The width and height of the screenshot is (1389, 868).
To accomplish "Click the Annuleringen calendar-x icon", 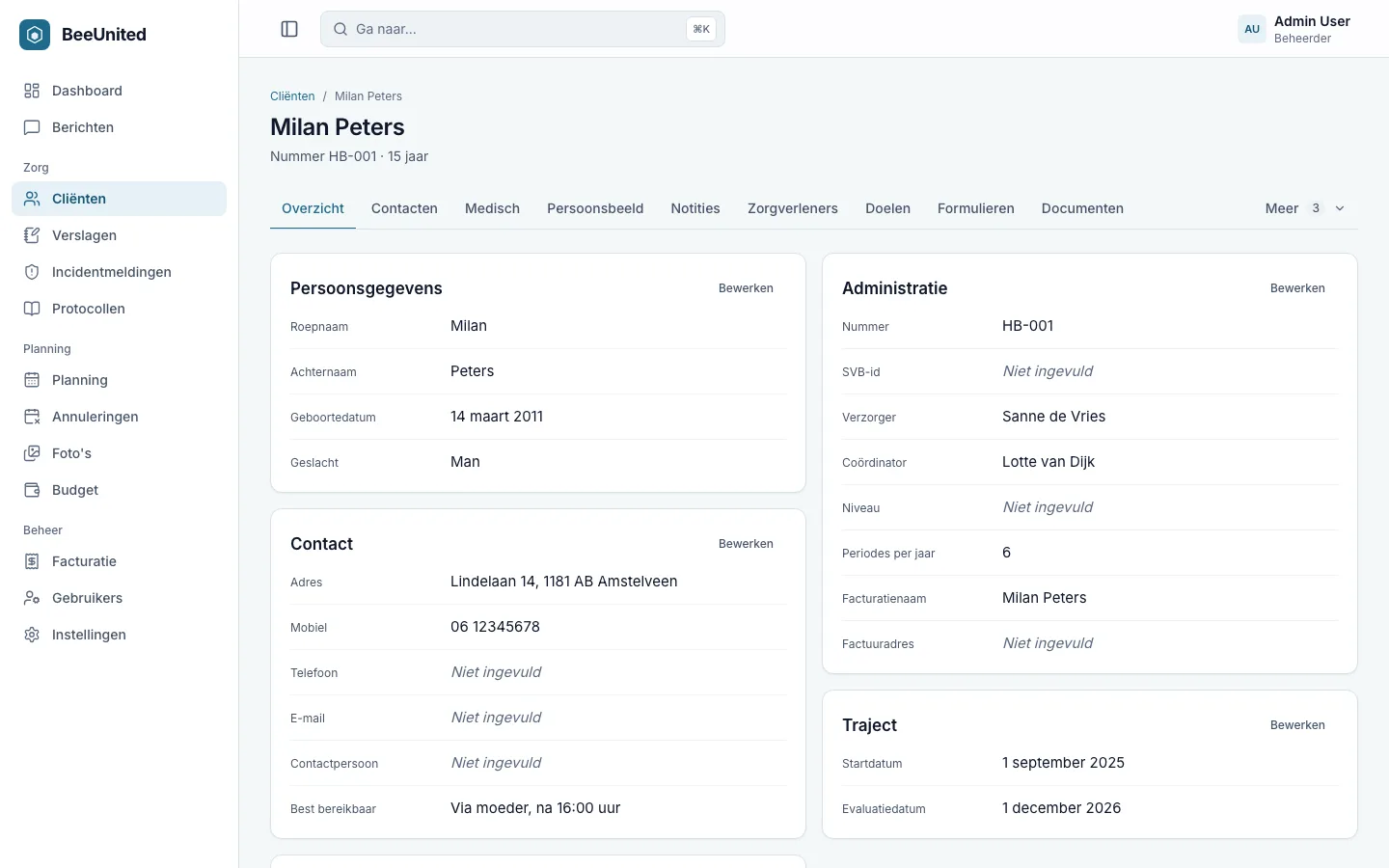I will pos(32,417).
